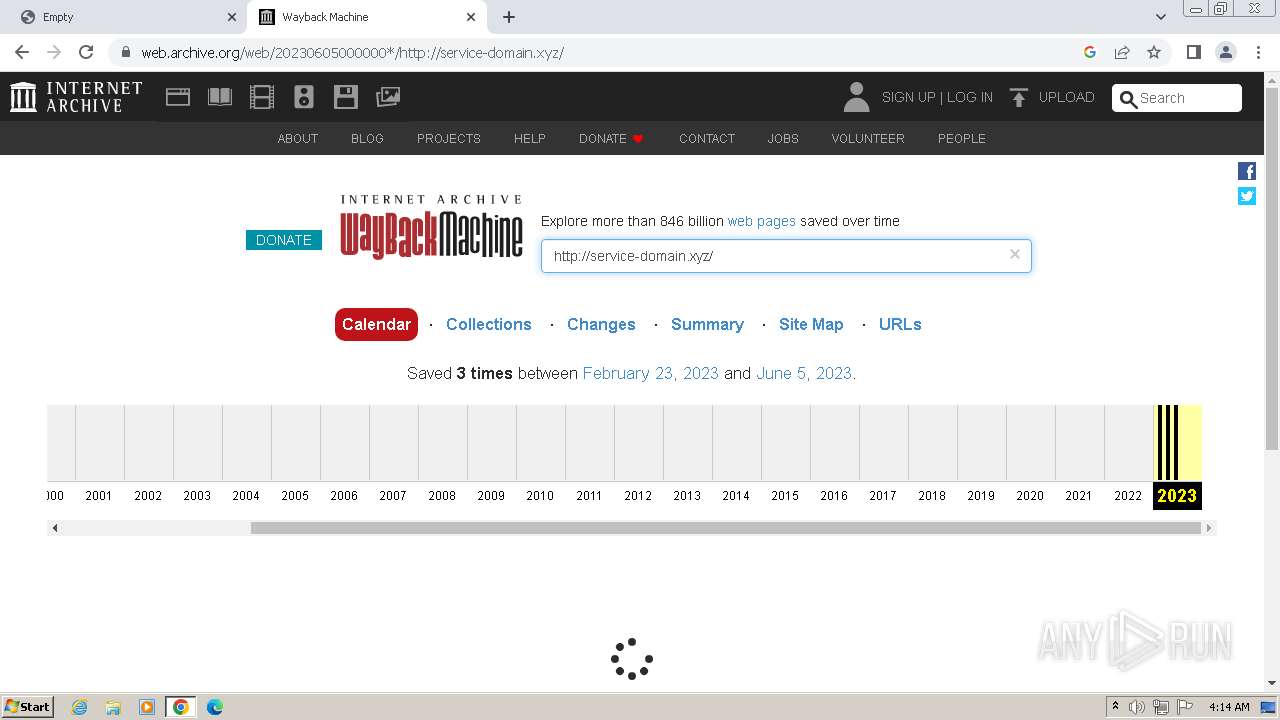Open Microsoft Edge from taskbar
1280x720 pixels.
(x=214, y=707)
